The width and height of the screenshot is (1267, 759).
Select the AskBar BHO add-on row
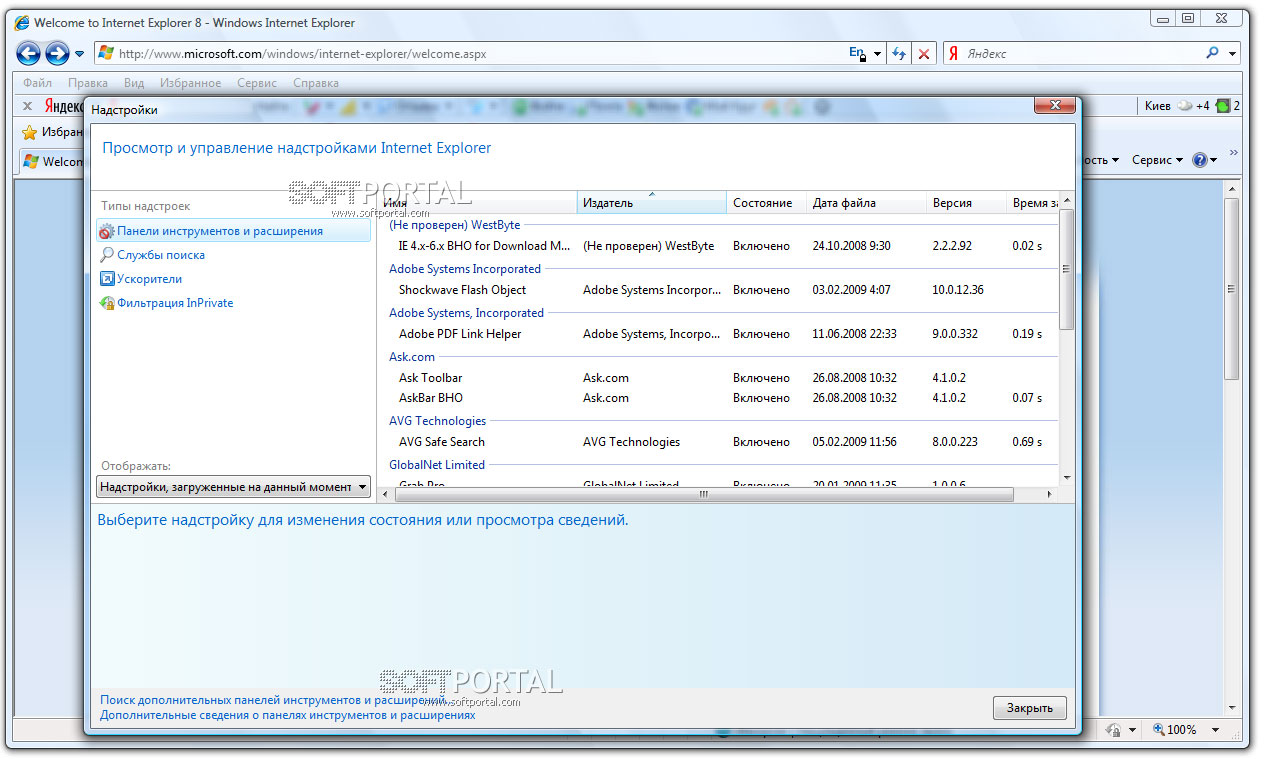point(717,398)
